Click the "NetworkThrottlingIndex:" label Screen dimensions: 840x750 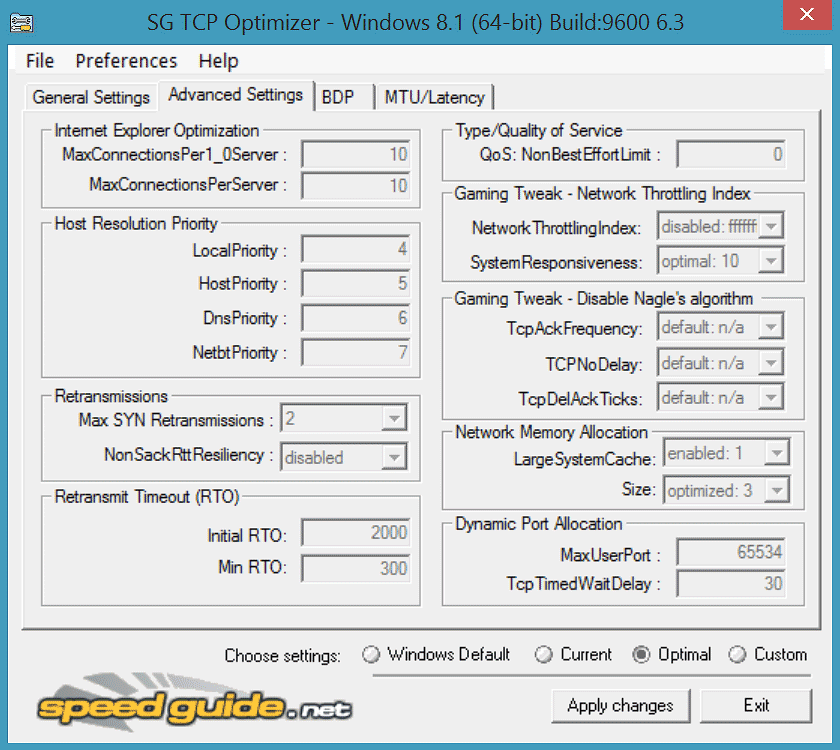tap(556, 228)
